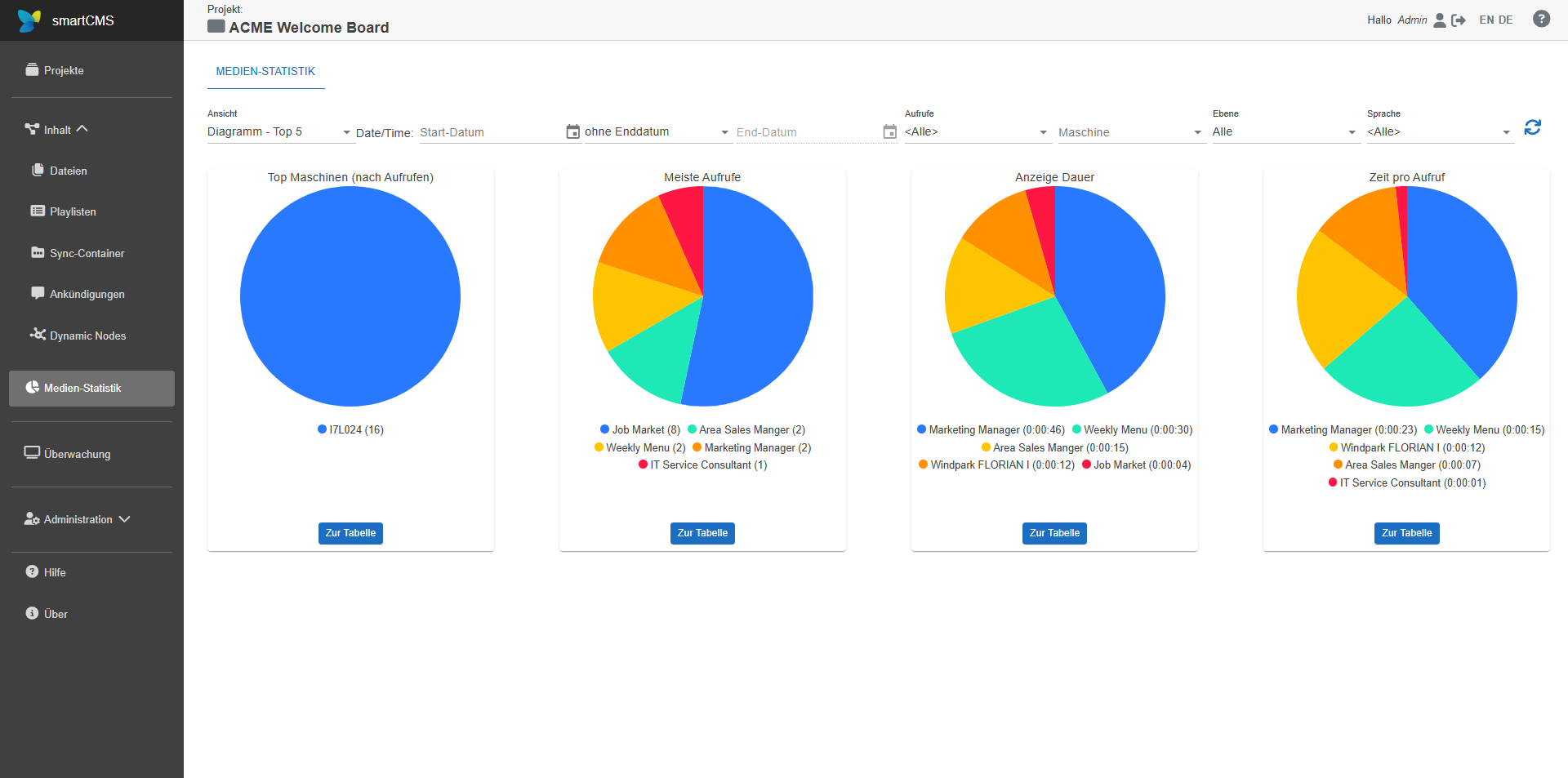Click the smartCMS logo icon
The width and height of the screenshot is (1568, 778).
pos(29,20)
